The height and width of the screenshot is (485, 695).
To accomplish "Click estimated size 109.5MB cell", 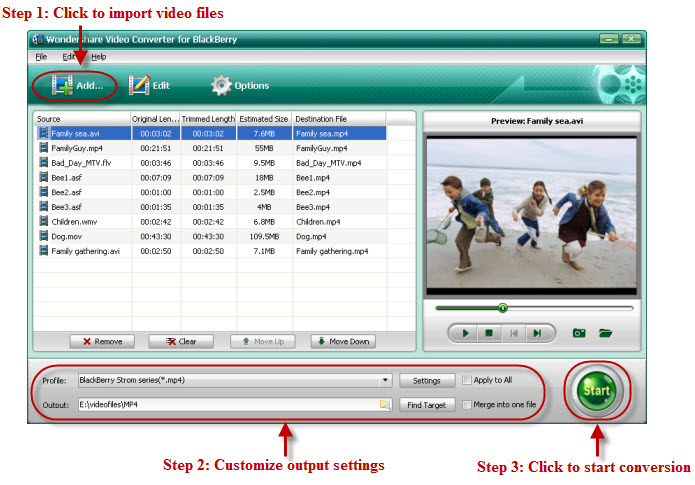I will [x=264, y=236].
